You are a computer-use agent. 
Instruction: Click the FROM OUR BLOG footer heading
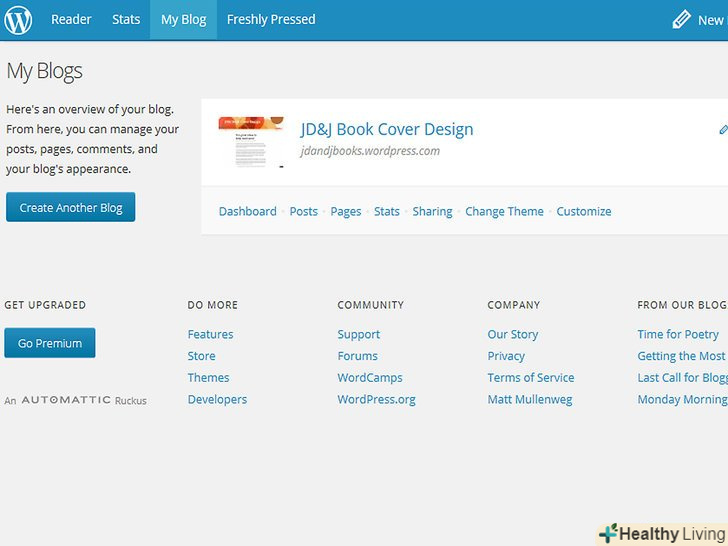point(682,305)
